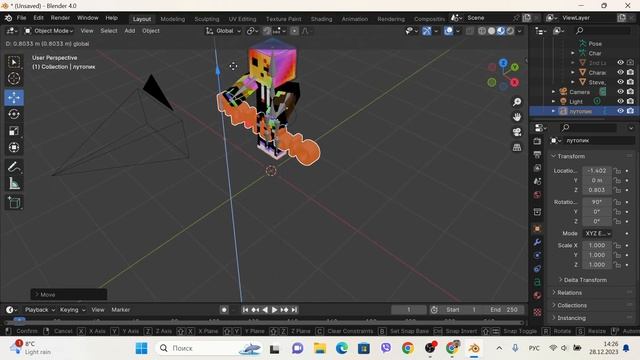Play the animation forward
Viewport: 640px width, 360px height.
[274, 310]
